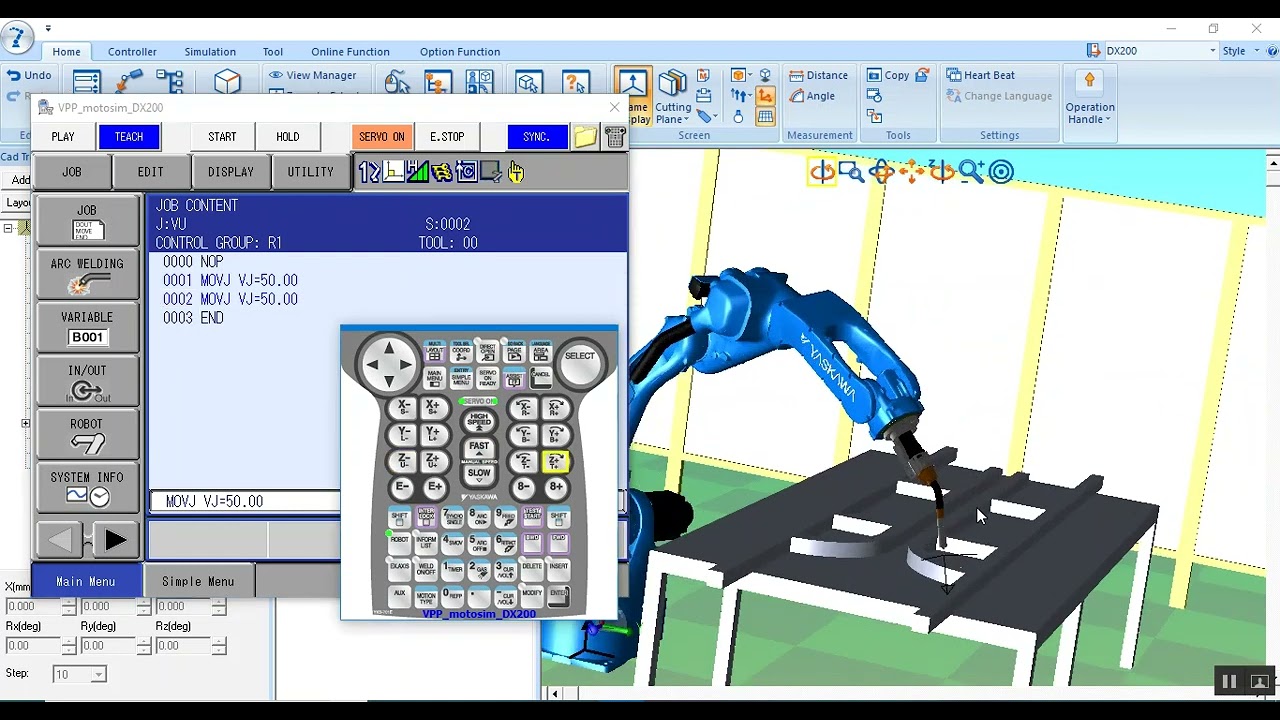Toggle the SERVO ON button
The width and height of the screenshot is (1280, 720).
point(382,137)
